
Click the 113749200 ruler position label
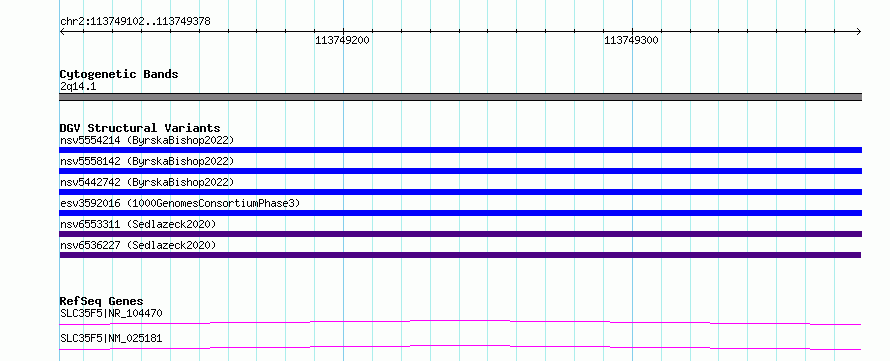click(342, 41)
